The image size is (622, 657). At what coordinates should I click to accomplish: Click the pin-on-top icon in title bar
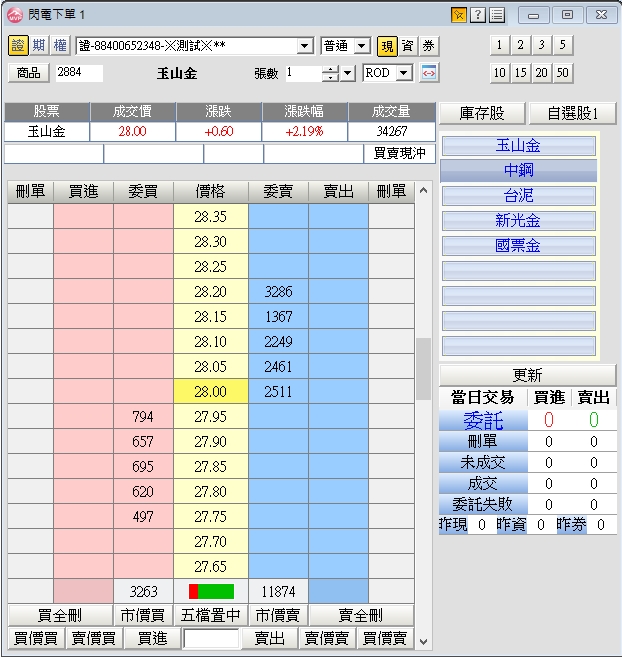pos(458,15)
